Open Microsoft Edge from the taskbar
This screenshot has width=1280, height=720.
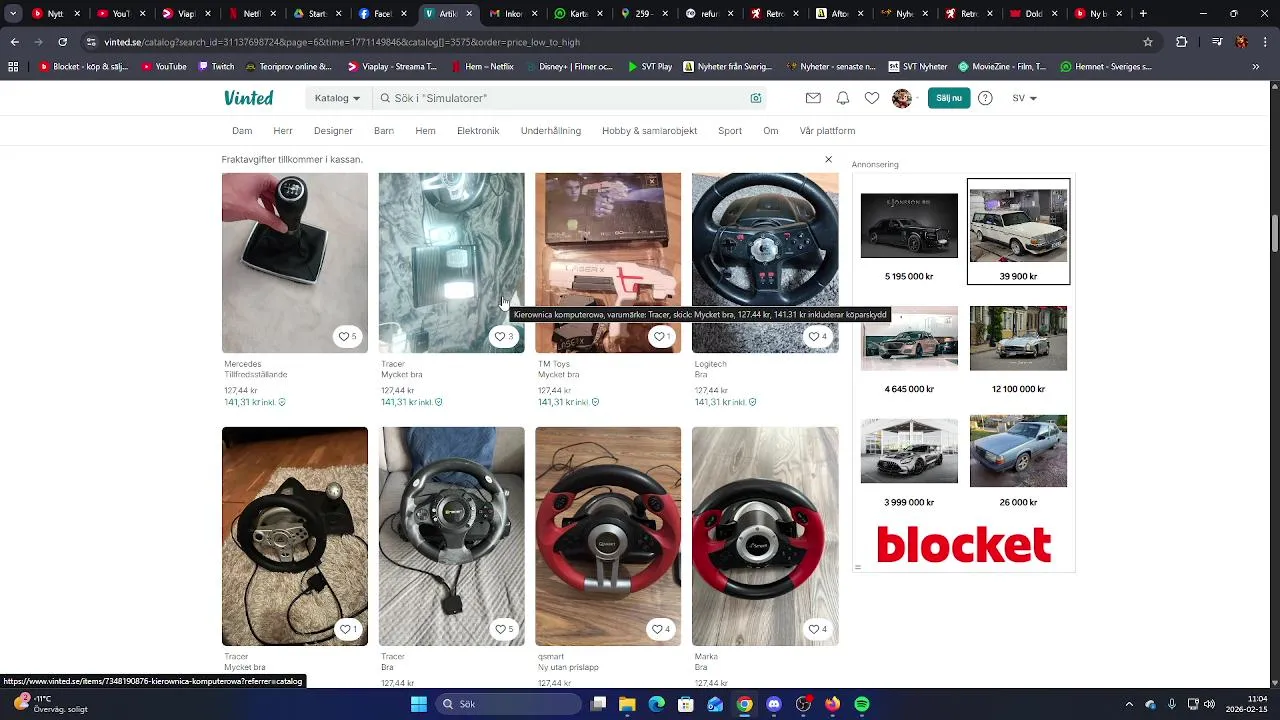(657, 704)
